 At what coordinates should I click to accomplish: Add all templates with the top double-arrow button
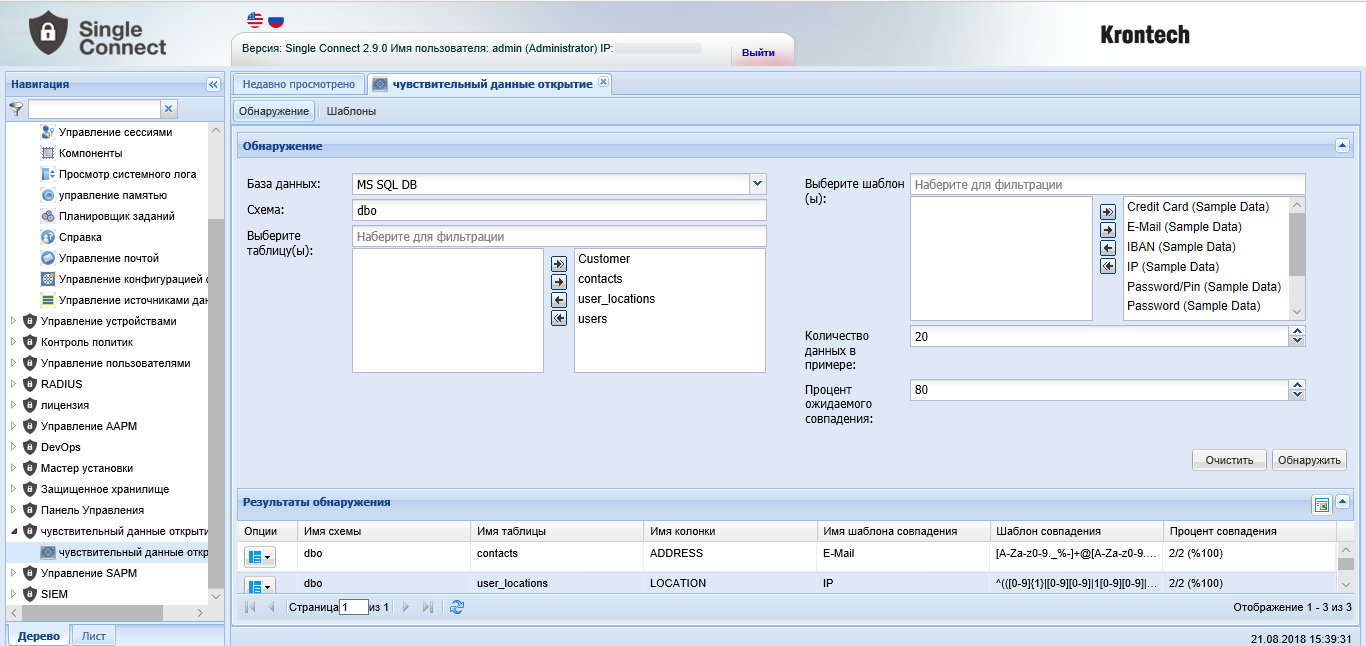[x=1108, y=212]
